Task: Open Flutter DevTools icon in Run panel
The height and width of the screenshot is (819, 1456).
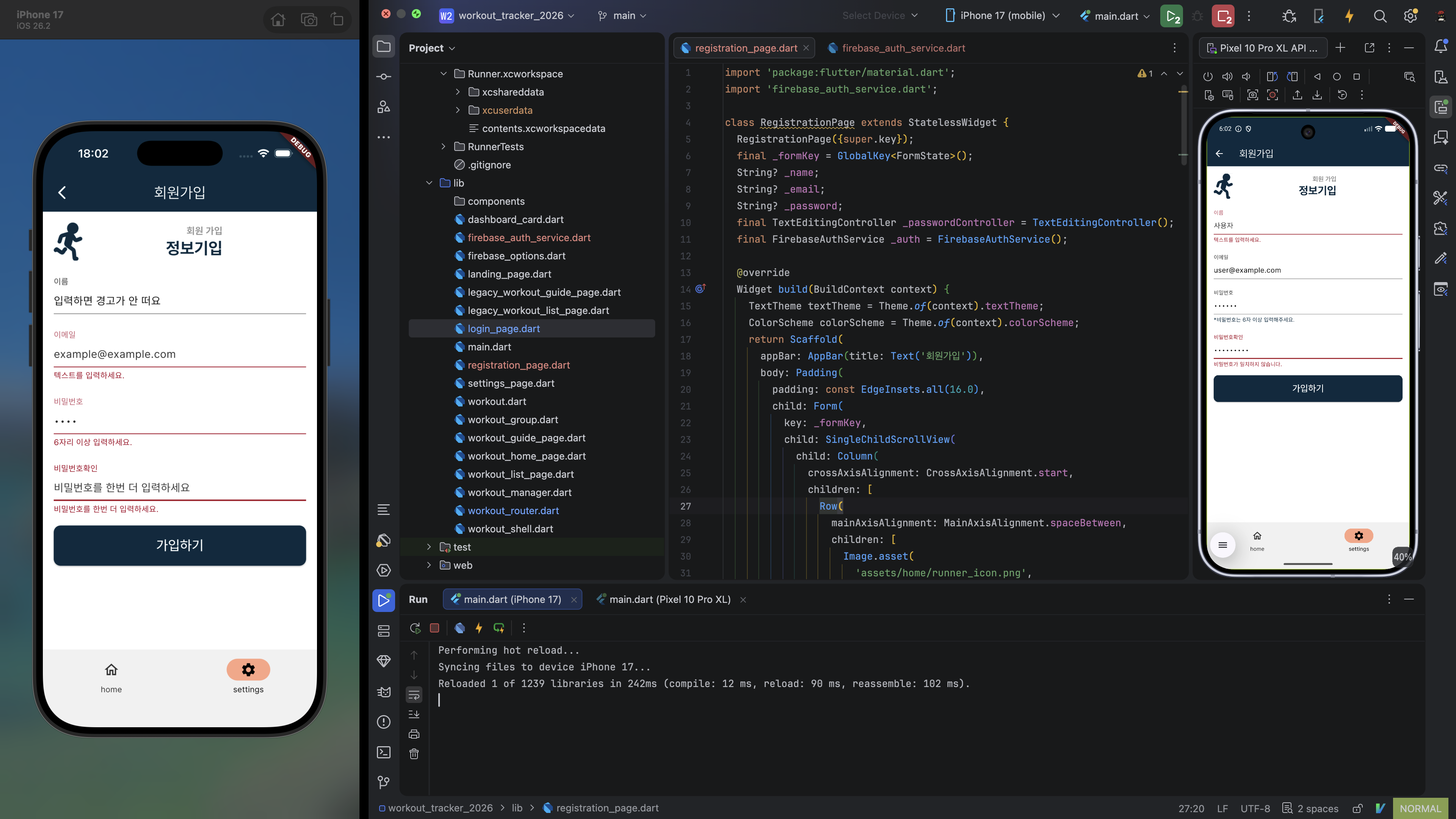Action: [x=460, y=628]
